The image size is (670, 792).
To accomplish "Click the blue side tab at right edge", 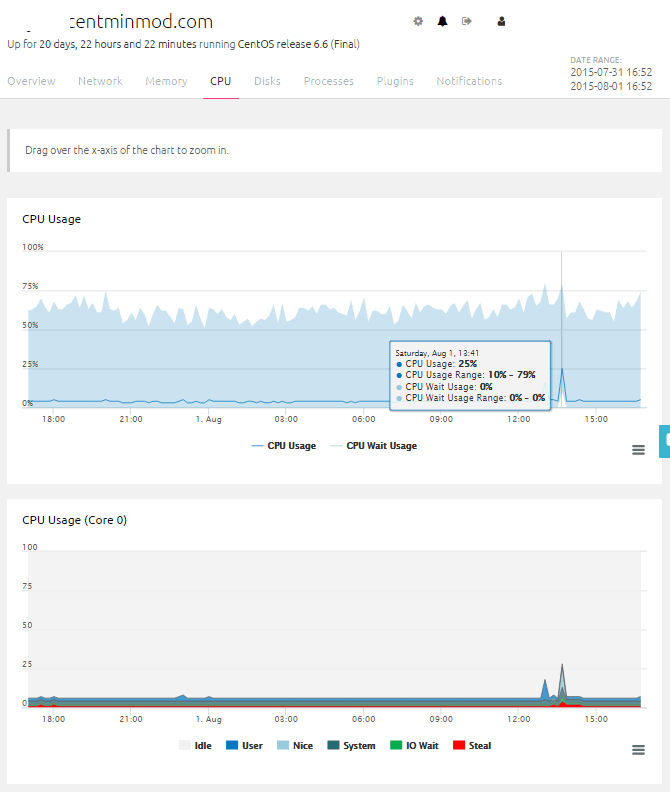I will tap(665, 440).
